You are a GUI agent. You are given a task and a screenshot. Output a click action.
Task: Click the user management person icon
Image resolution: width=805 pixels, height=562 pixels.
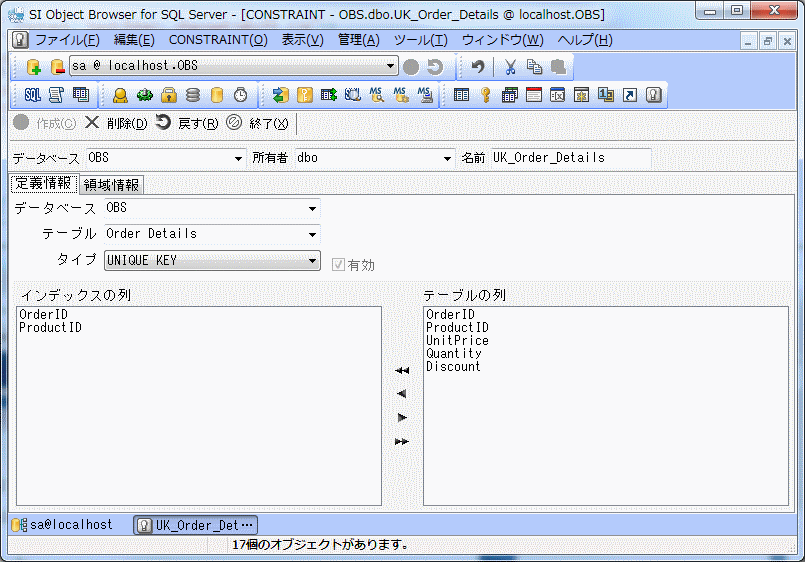click(120, 95)
